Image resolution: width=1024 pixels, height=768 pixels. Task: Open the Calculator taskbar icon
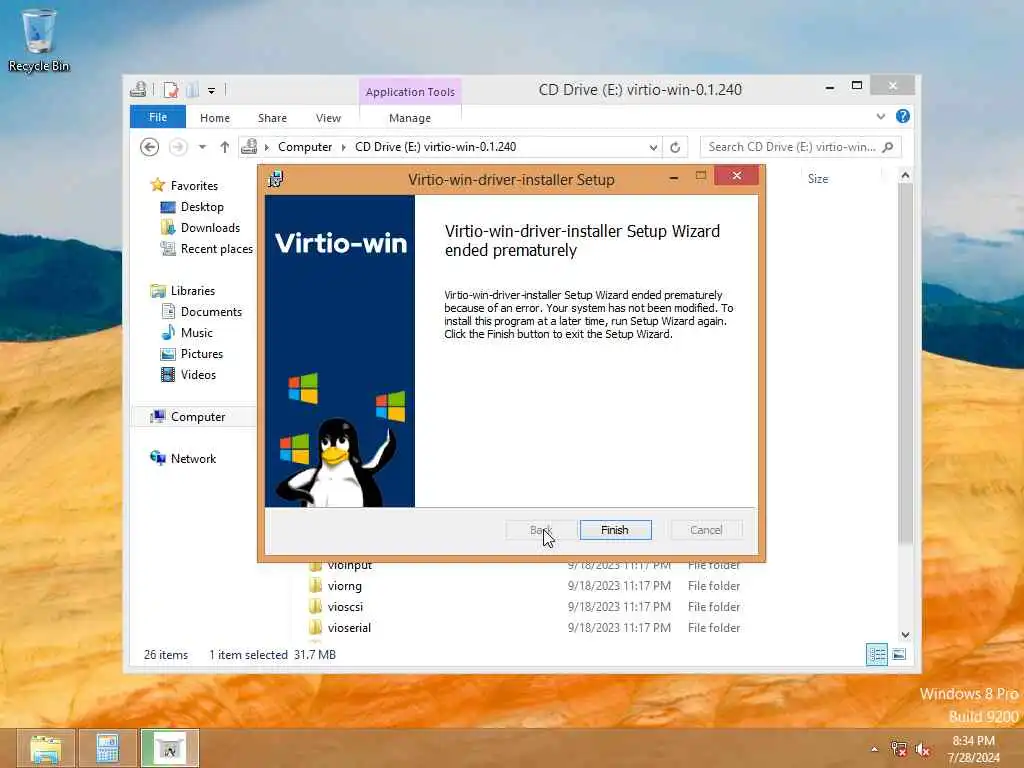point(108,748)
